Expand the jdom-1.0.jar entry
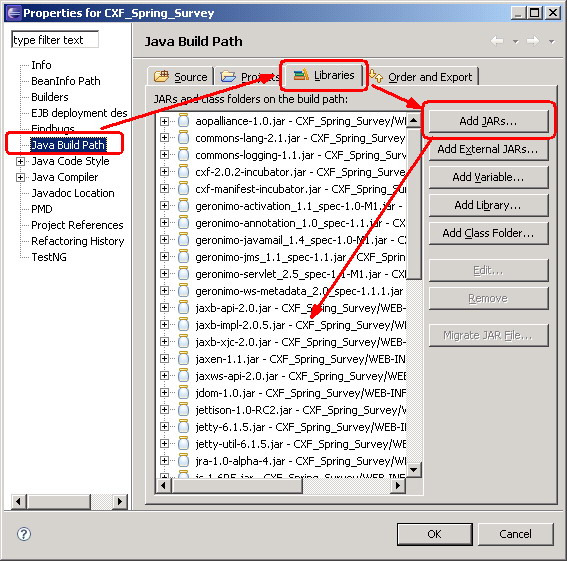Viewport: 567px width, 561px height. (164, 393)
